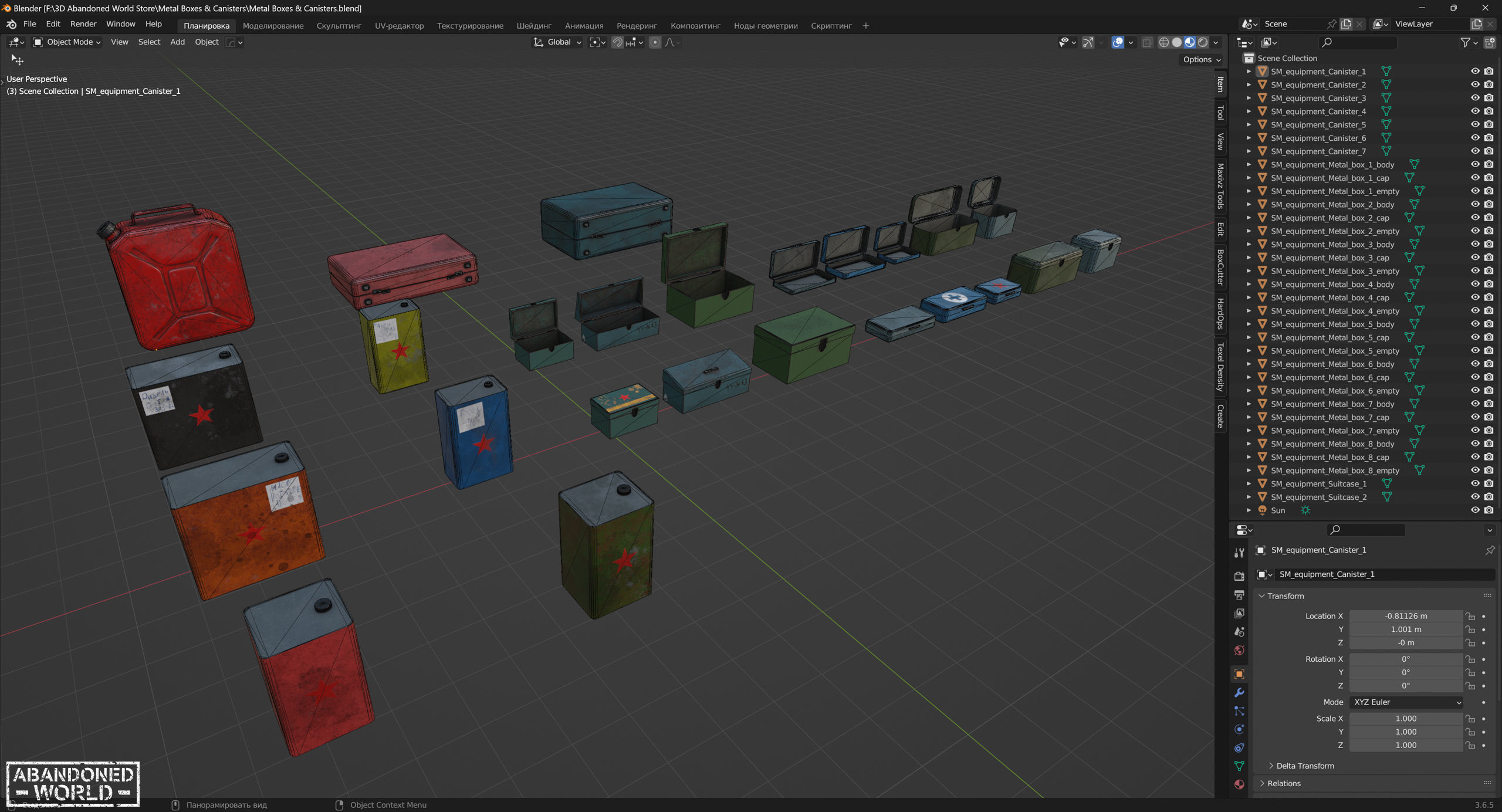Open the Object Mode dropdown
This screenshot has height=812, width=1502.
[x=67, y=42]
